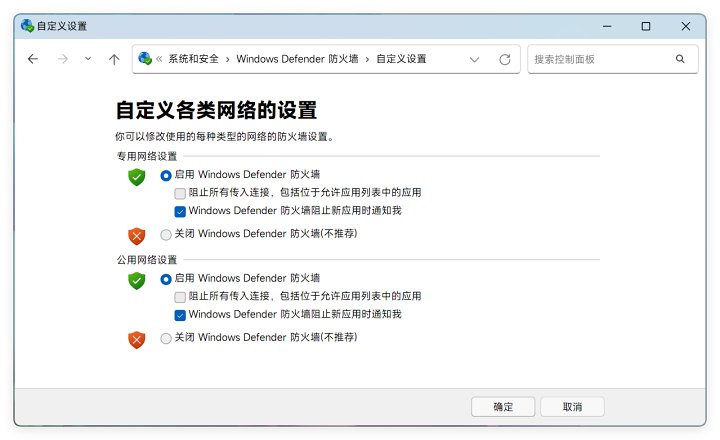Uncheck the public network 防火墙阻止新应用时通知我 box
720x440 pixels.
coord(180,315)
